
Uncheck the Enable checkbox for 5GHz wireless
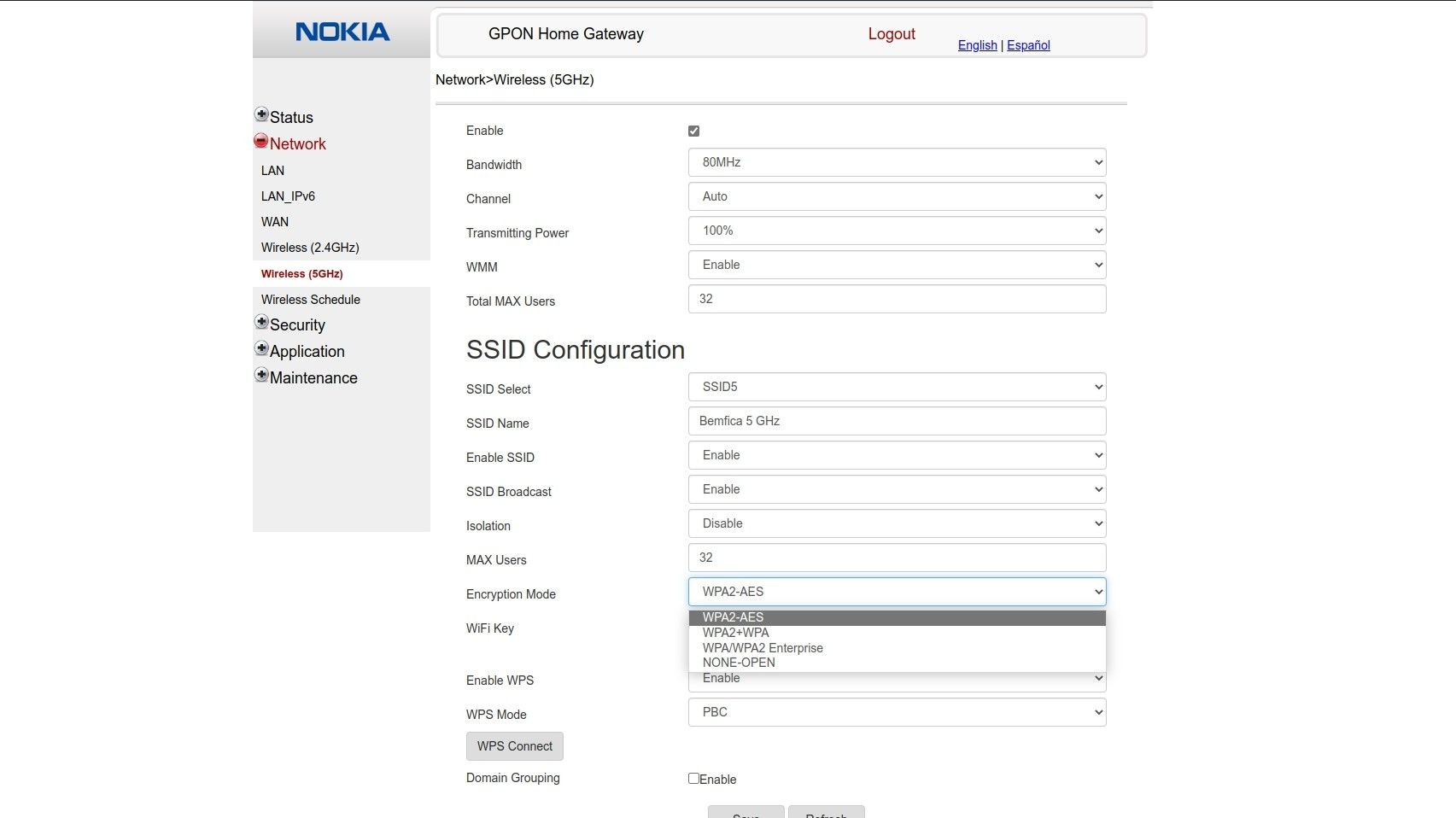pos(693,131)
